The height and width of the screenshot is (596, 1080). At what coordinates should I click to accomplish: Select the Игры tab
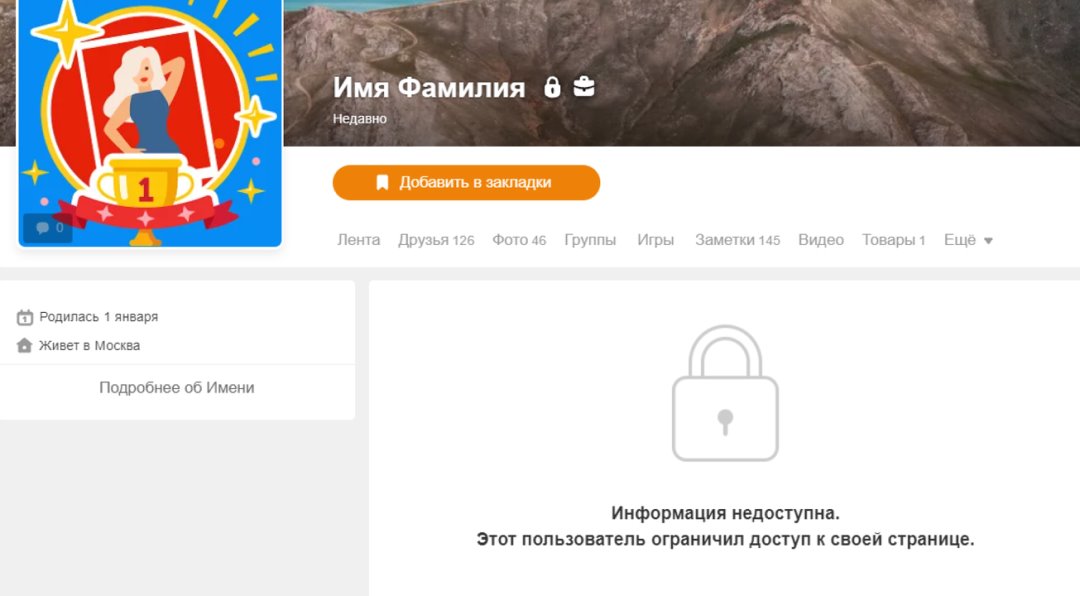[x=655, y=240]
